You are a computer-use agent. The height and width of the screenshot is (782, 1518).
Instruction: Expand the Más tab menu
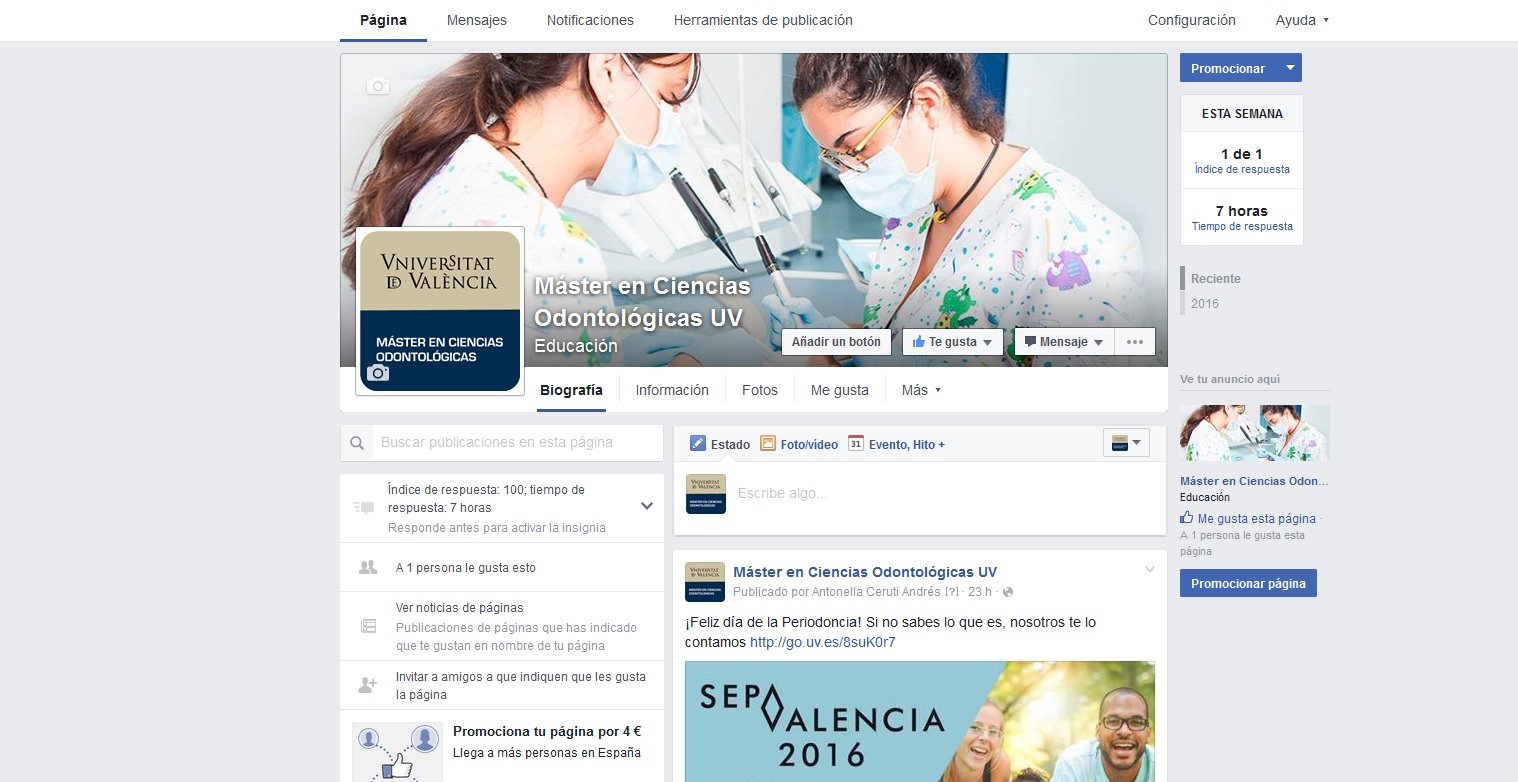tap(921, 390)
